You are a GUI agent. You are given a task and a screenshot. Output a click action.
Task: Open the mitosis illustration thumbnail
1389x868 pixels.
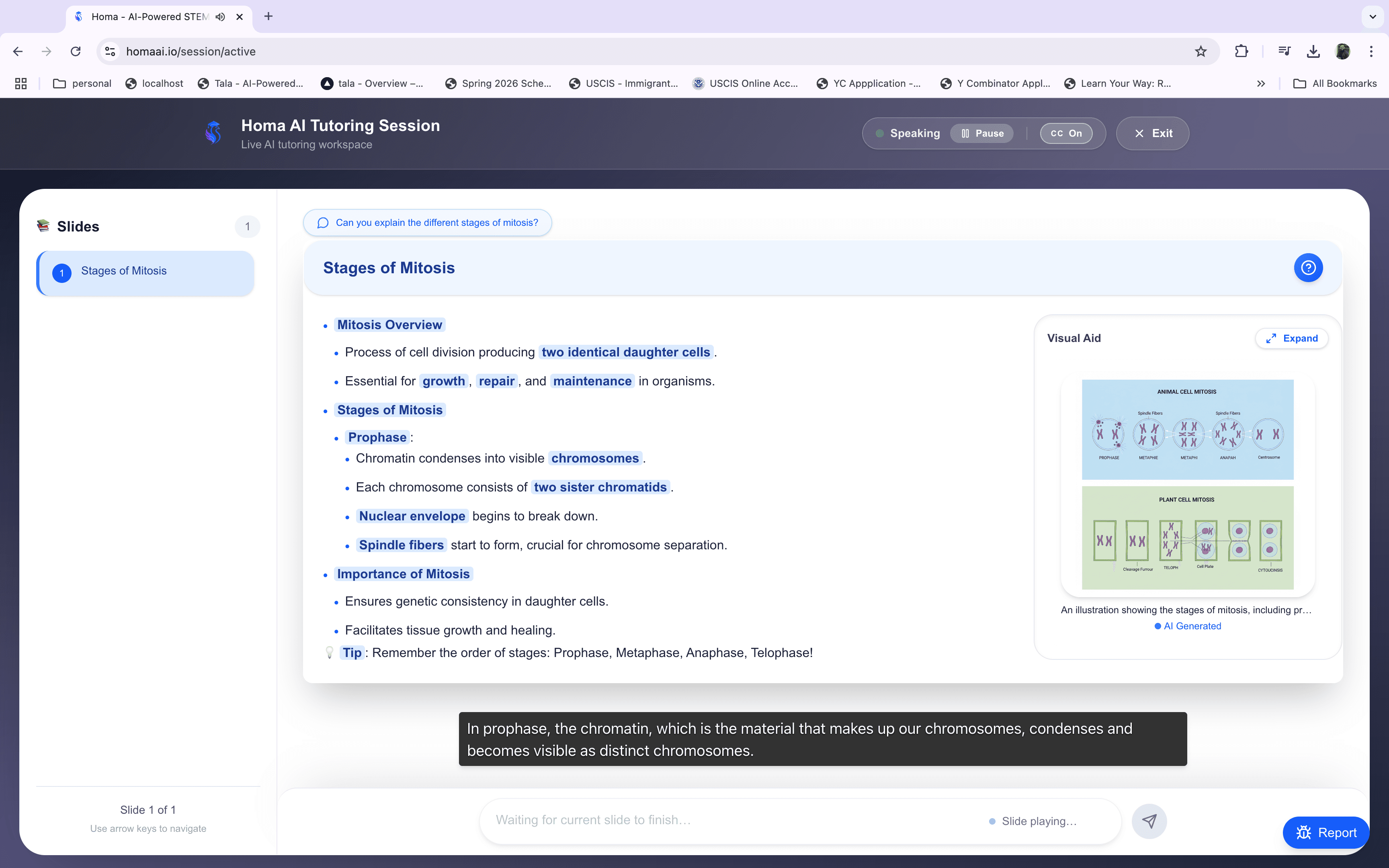pyautogui.click(x=1187, y=484)
